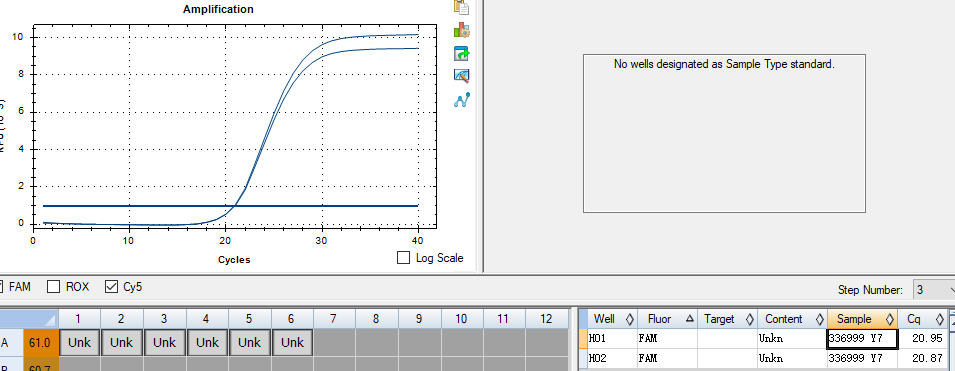Toggle the FAM fluorophore checkbox
Screen dimensions: 955x371
click(1, 286)
